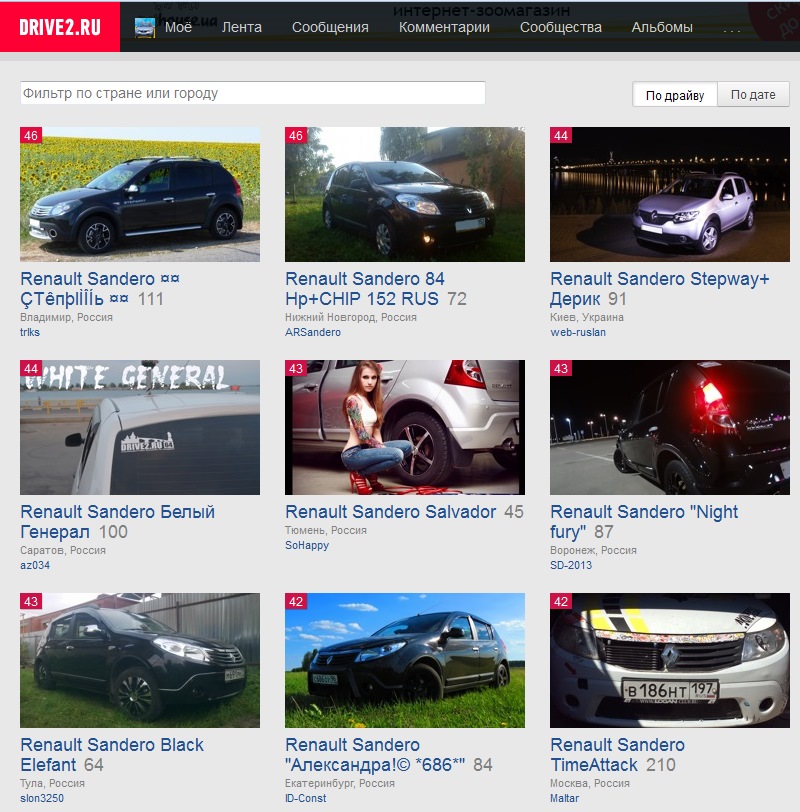Open Renault Sandero Salvador title
This screenshot has height=812, width=800.
[x=391, y=512]
